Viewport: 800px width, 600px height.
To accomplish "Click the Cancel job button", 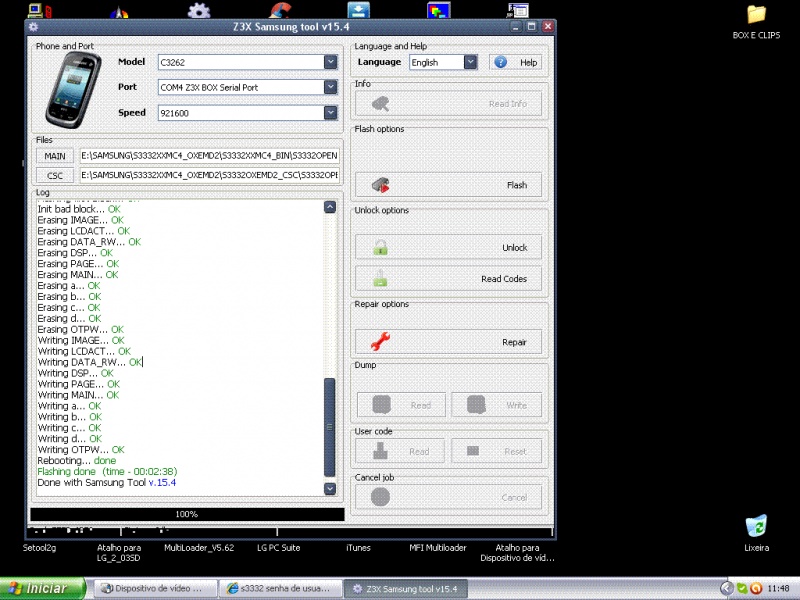I will (448, 497).
